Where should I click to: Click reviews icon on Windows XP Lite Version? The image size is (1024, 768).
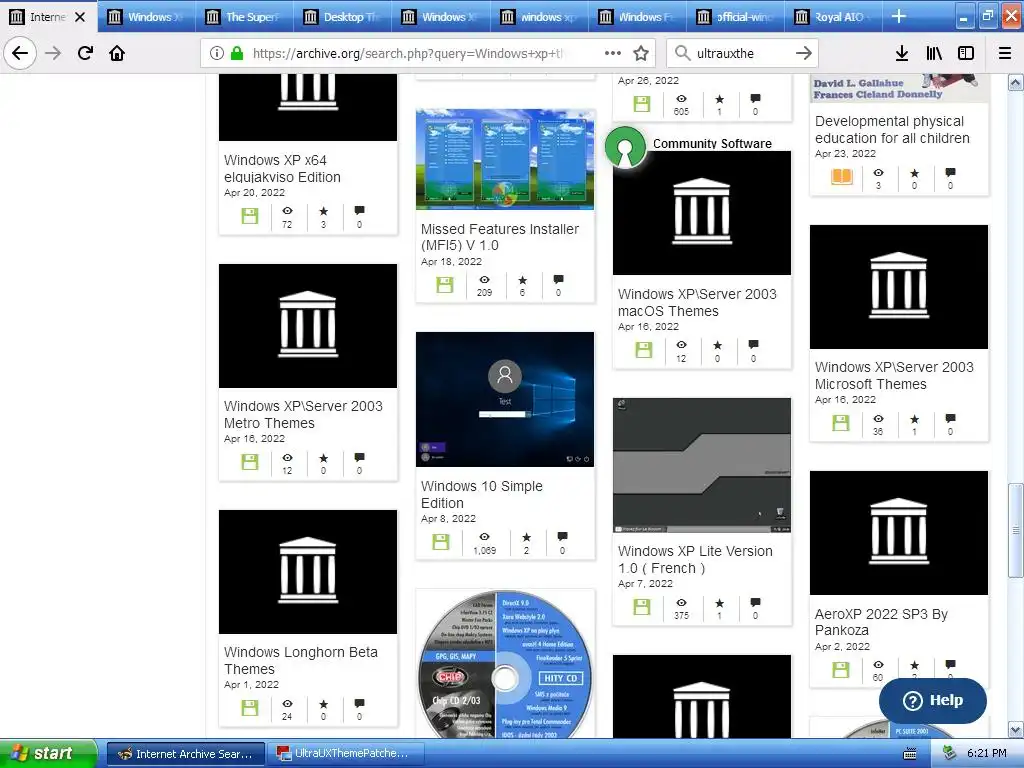coord(755,602)
